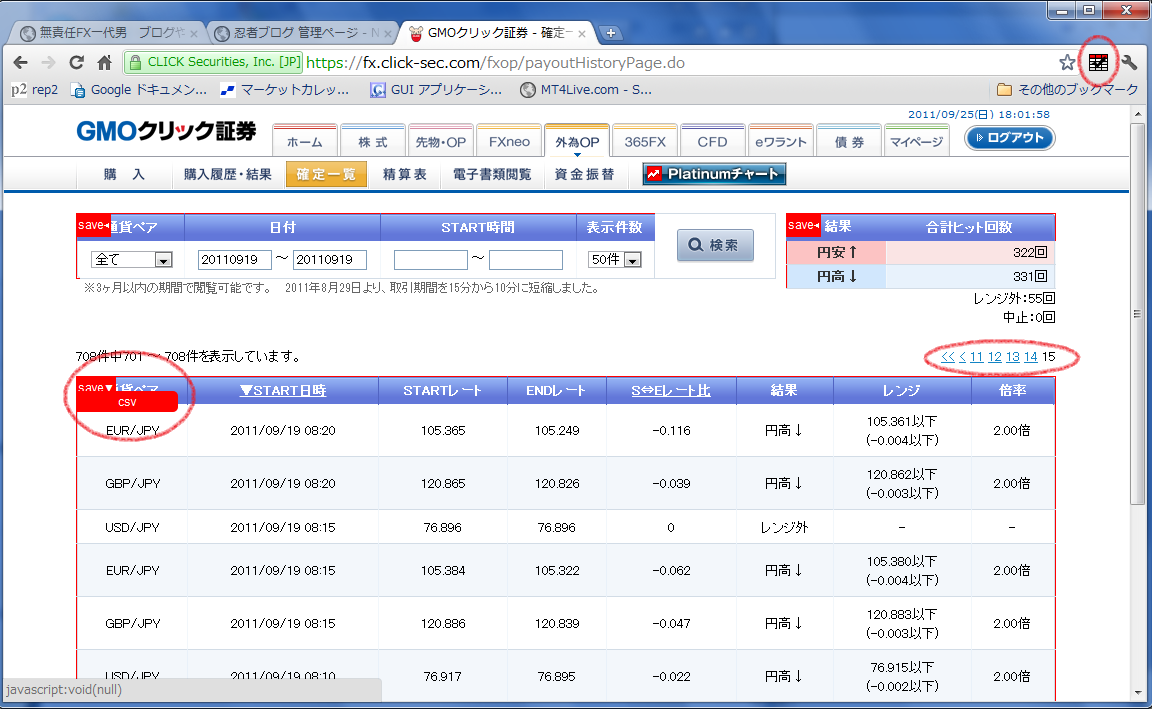Click save tag on 結果 summary table
The width and height of the screenshot is (1152, 709).
[803, 226]
